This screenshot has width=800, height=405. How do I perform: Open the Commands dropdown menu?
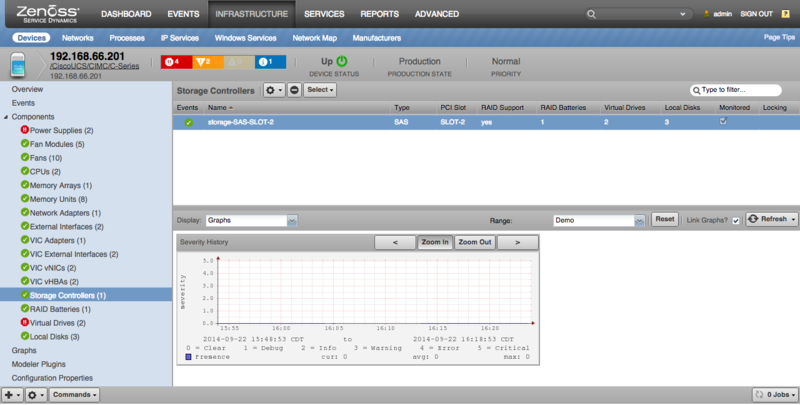click(x=74, y=395)
